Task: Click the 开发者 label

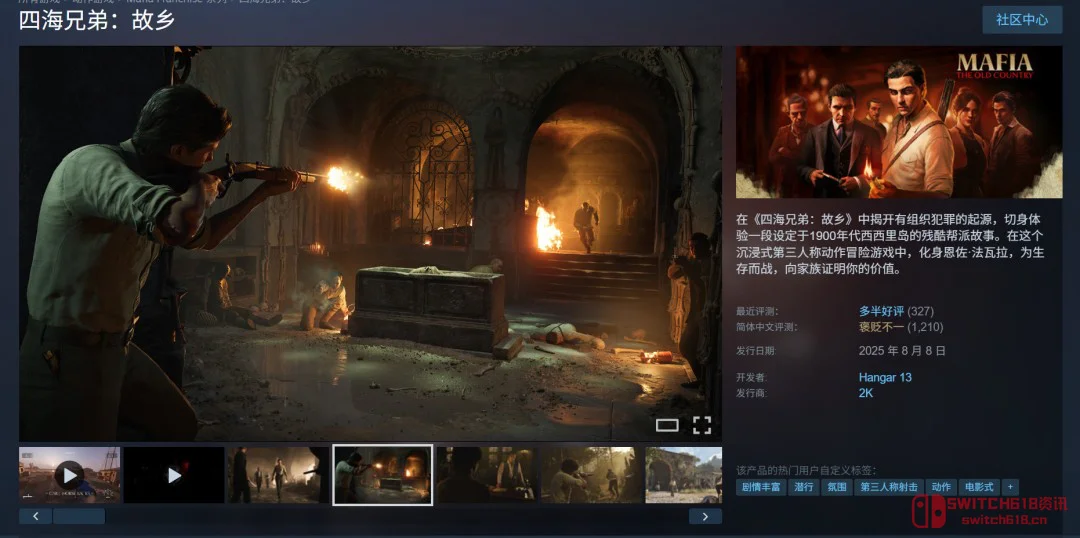Action: [x=751, y=377]
